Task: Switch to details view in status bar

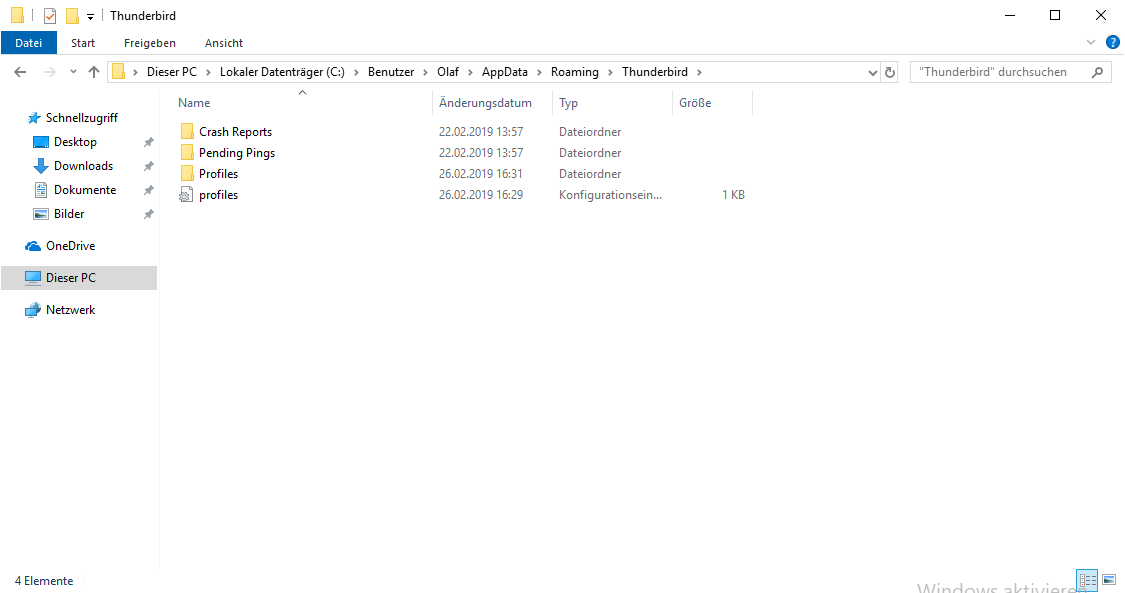Action: coord(1088,580)
